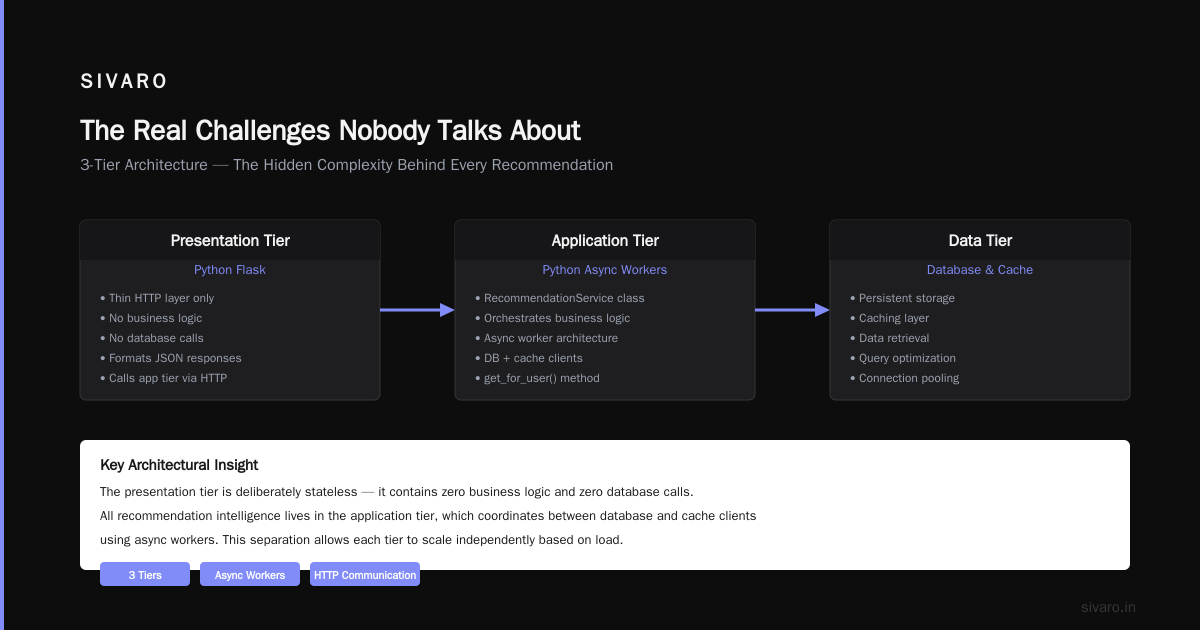Select the get_for_user() method bullet
This screenshot has height=630, width=1200.
coord(537,378)
